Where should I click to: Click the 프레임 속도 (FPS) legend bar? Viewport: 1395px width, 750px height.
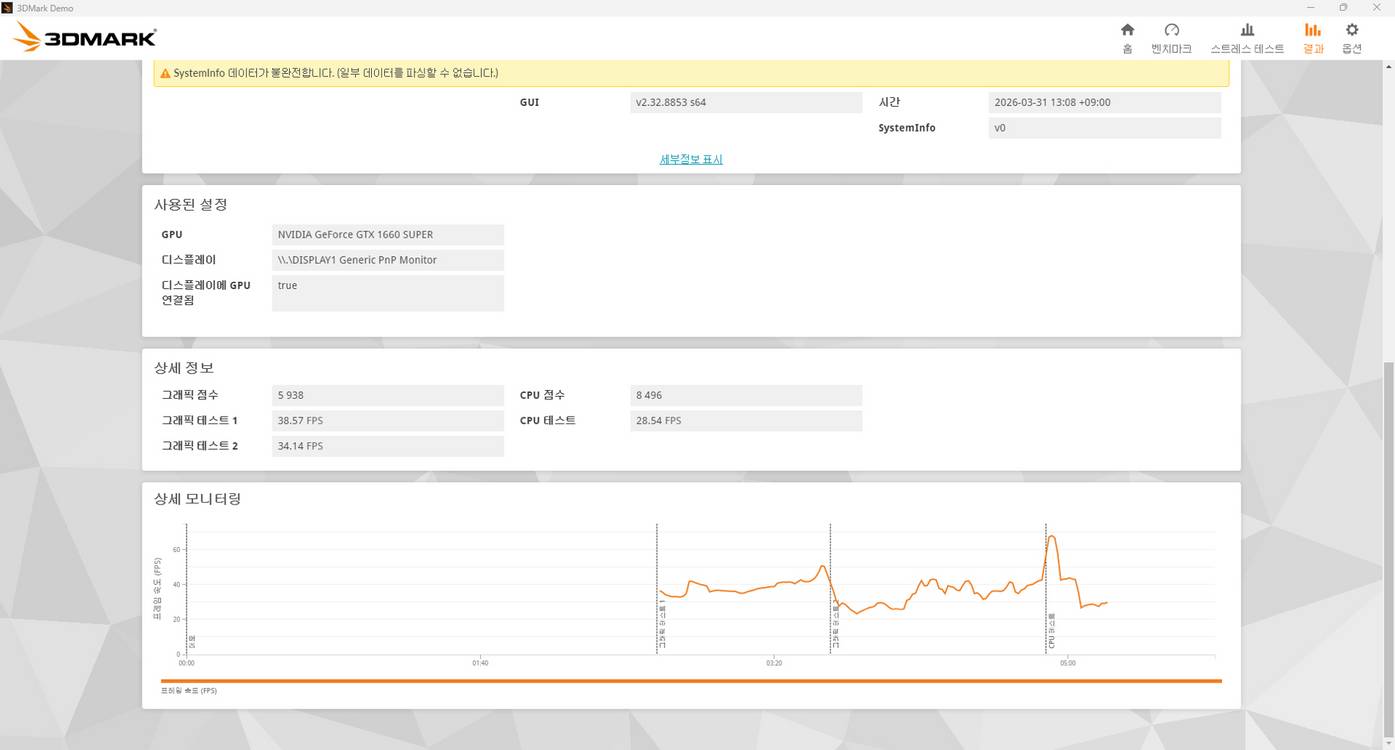tap(690, 681)
